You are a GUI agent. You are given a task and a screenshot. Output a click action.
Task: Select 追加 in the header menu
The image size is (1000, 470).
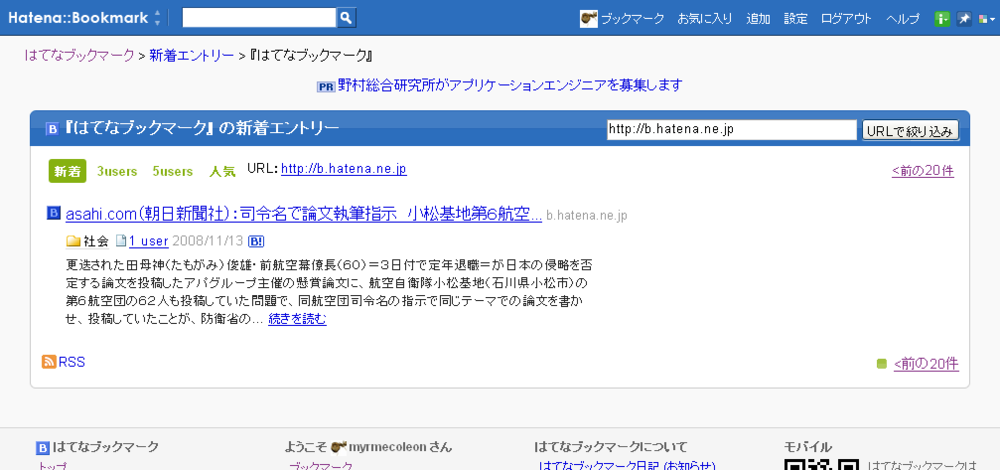click(x=758, y=18)
